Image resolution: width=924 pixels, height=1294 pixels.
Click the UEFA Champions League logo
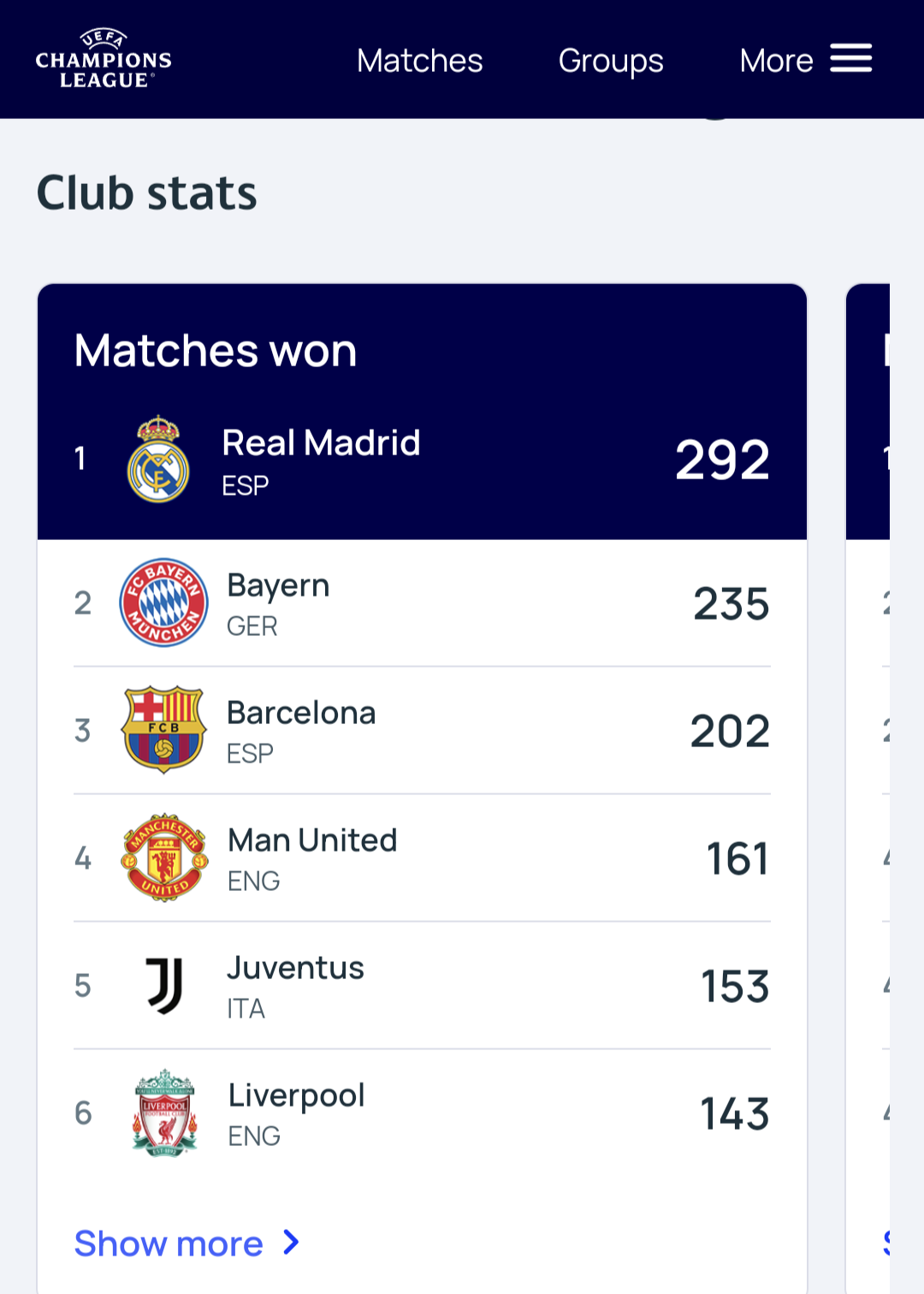[x=104, y=59]
